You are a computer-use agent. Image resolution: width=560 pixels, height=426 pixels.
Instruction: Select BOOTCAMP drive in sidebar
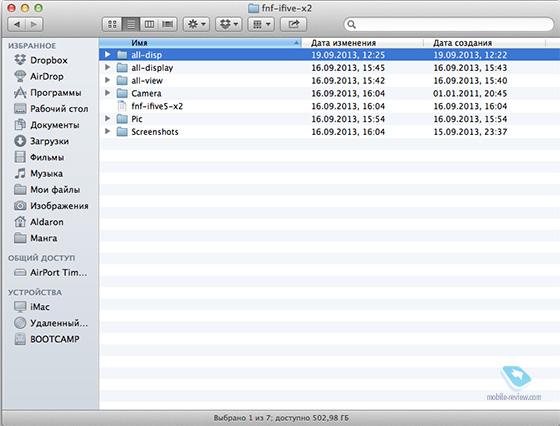[55, 339]
